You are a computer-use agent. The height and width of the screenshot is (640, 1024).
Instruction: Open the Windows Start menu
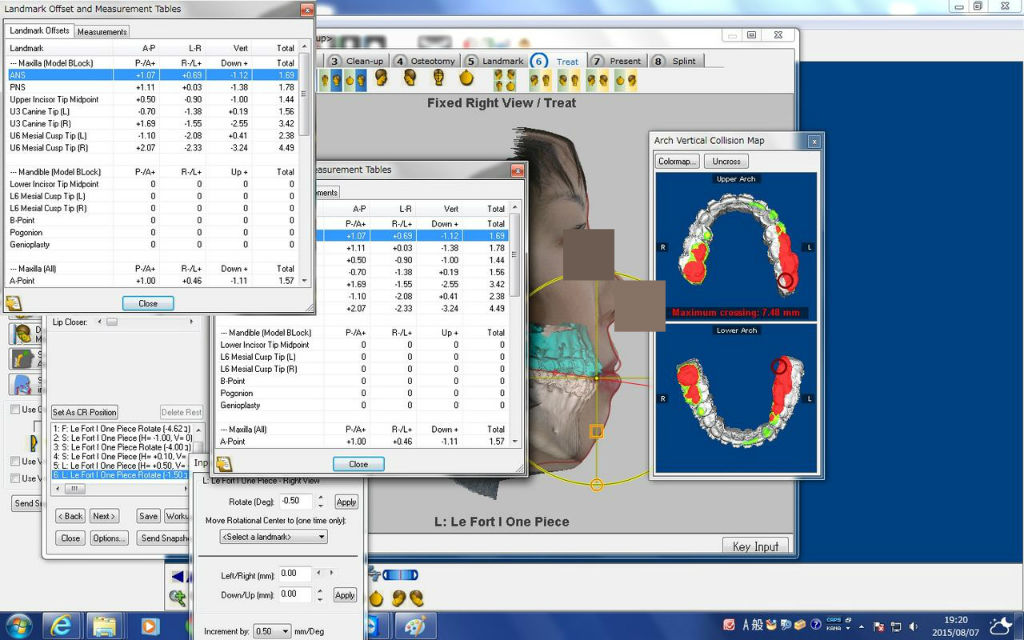click(x=18, y=626)
